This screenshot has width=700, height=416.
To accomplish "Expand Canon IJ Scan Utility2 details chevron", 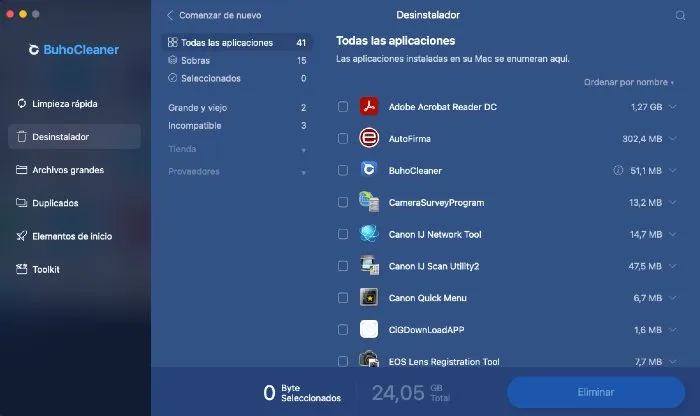I will click(673, 266).
